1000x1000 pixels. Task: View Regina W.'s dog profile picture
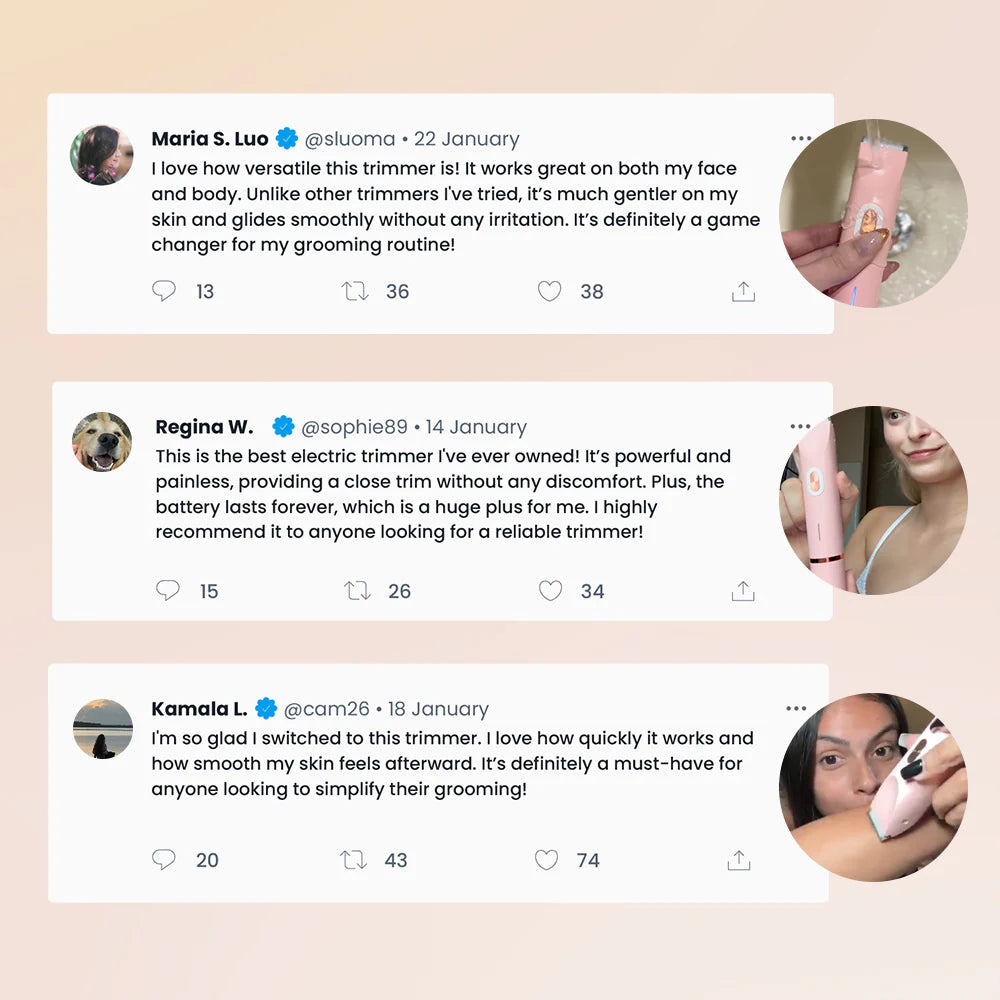coord(102,442)
